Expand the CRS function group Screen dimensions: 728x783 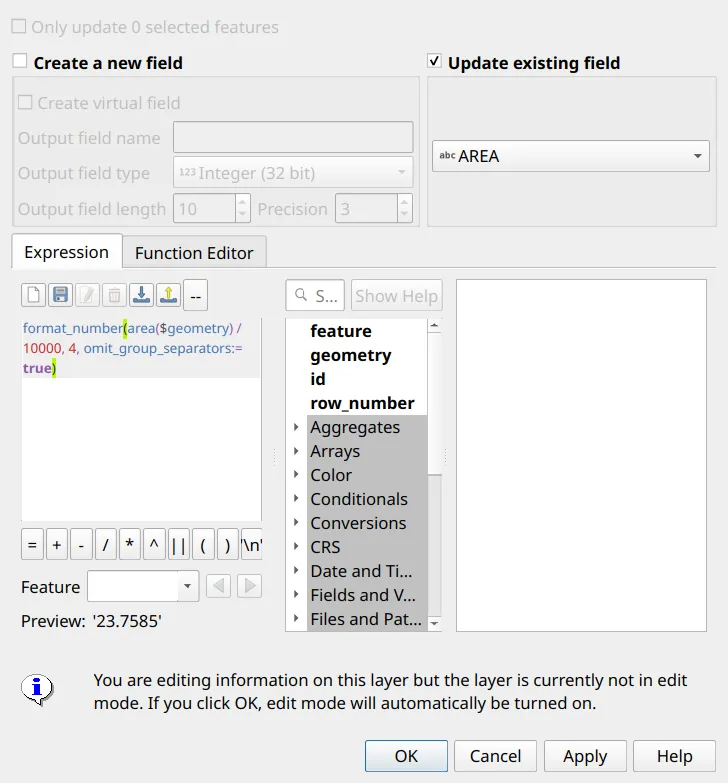(296, 546)
